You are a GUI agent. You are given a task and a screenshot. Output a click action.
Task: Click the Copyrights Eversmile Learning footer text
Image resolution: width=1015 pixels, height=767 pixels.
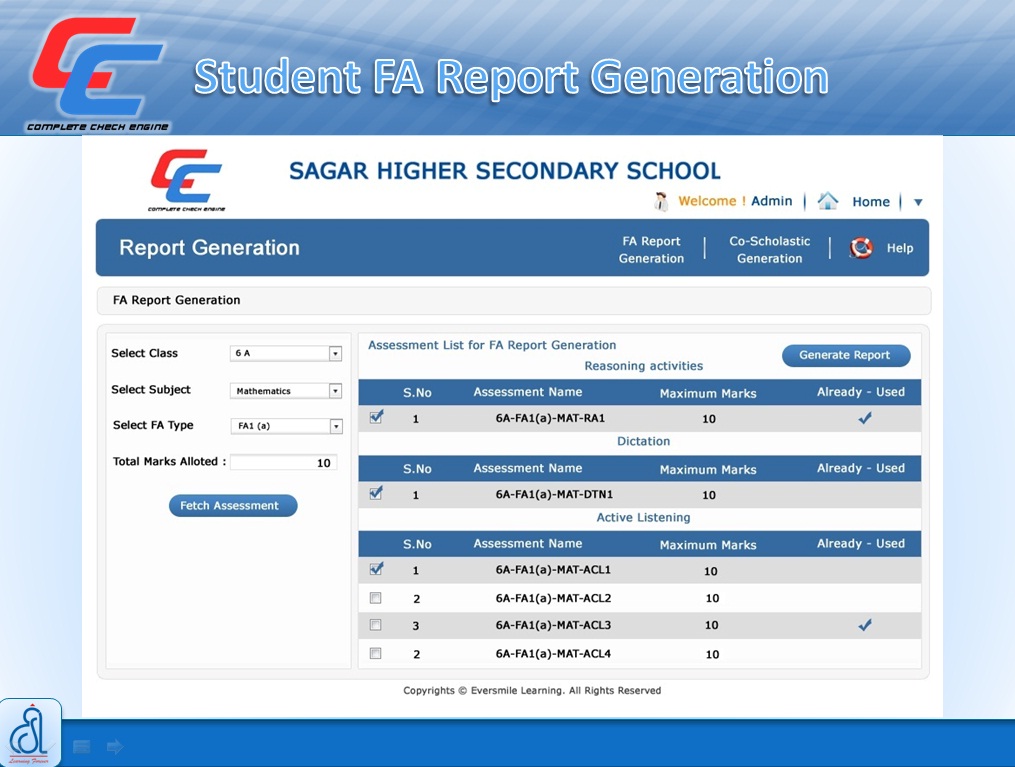(532, 691)
